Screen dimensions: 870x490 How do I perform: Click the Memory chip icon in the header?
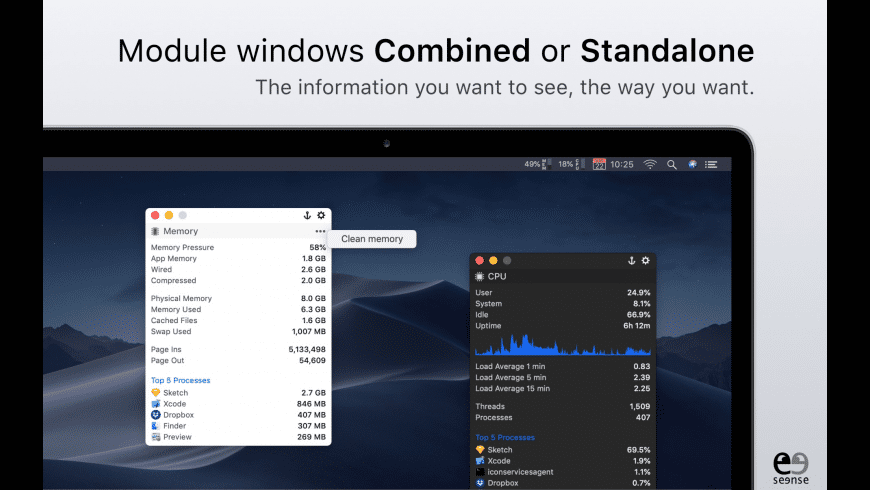pos(155,231)
